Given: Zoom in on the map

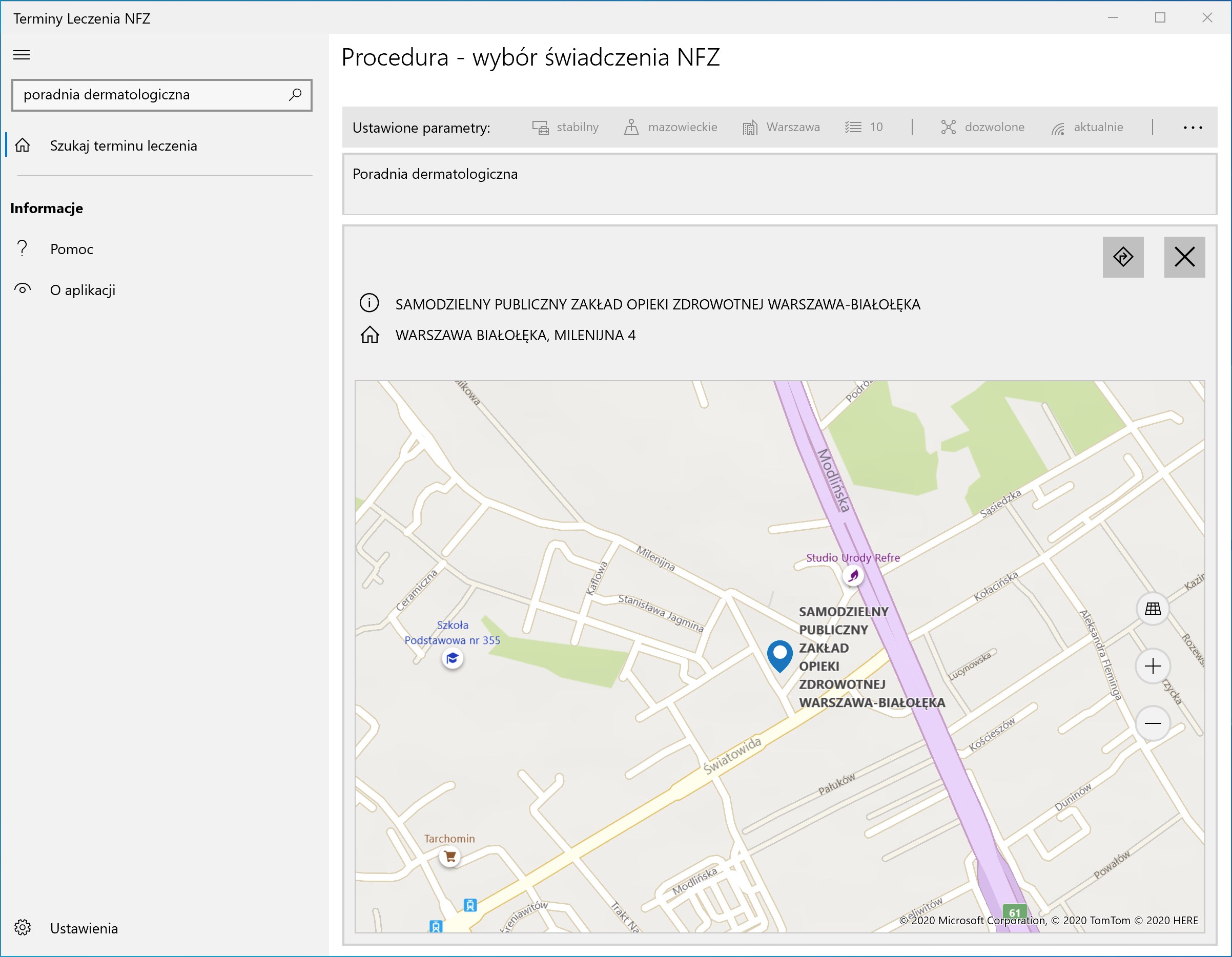Looking at the screenshot, I should (x=1153, y=666).
